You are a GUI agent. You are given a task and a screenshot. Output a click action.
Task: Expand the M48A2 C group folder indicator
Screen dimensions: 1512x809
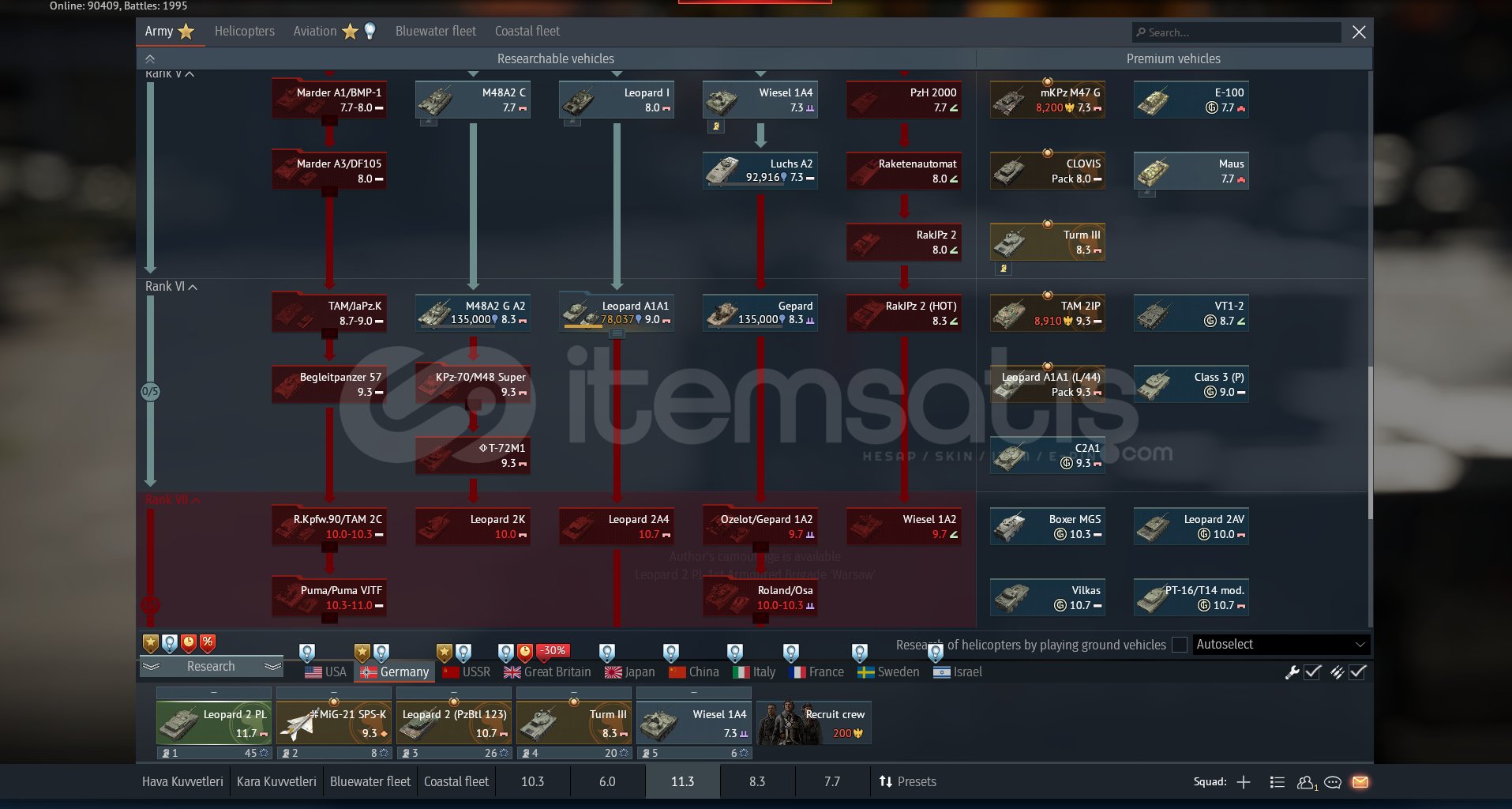tap(429, 122)
